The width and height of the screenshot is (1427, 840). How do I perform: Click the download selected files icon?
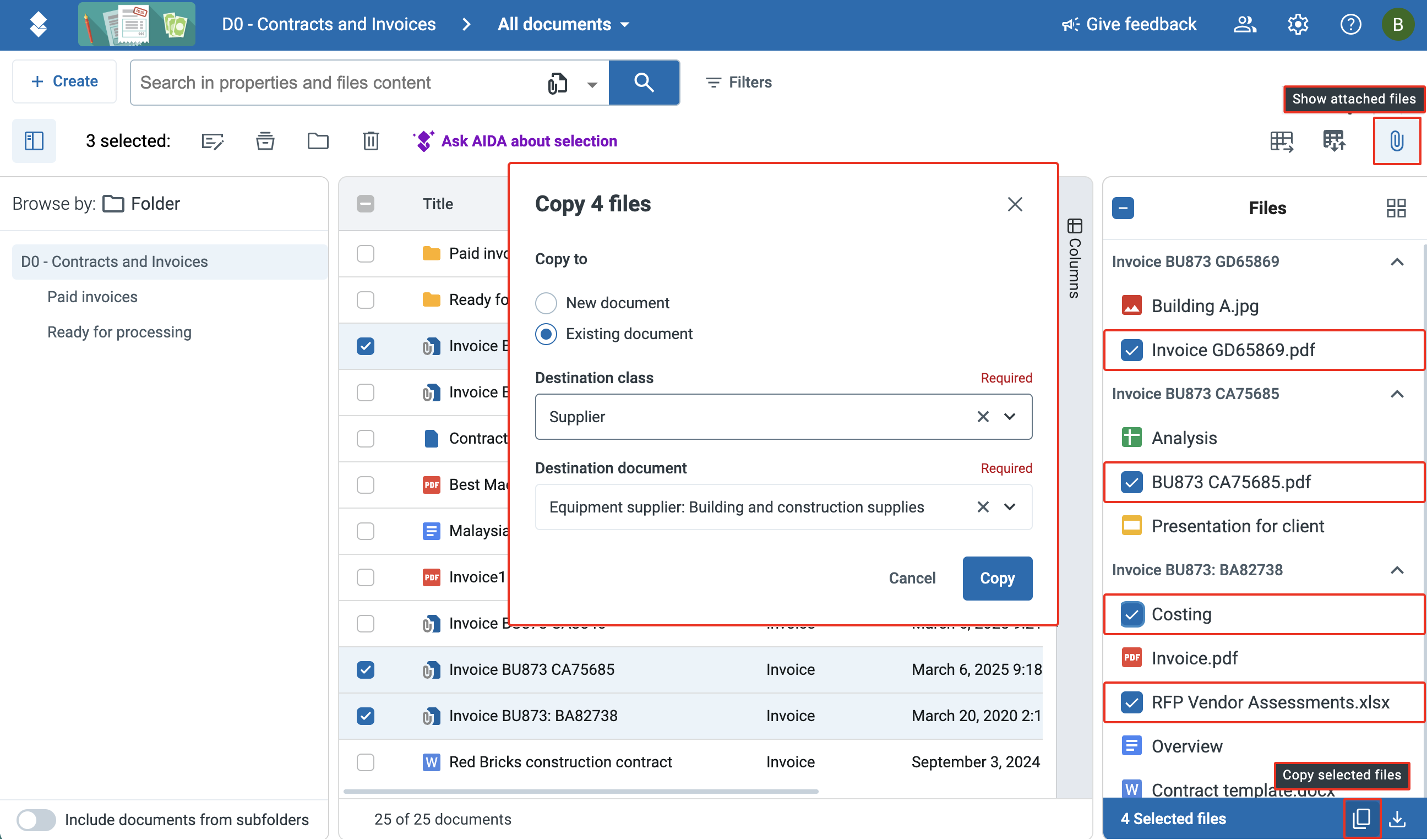[x=1398, y=819]
